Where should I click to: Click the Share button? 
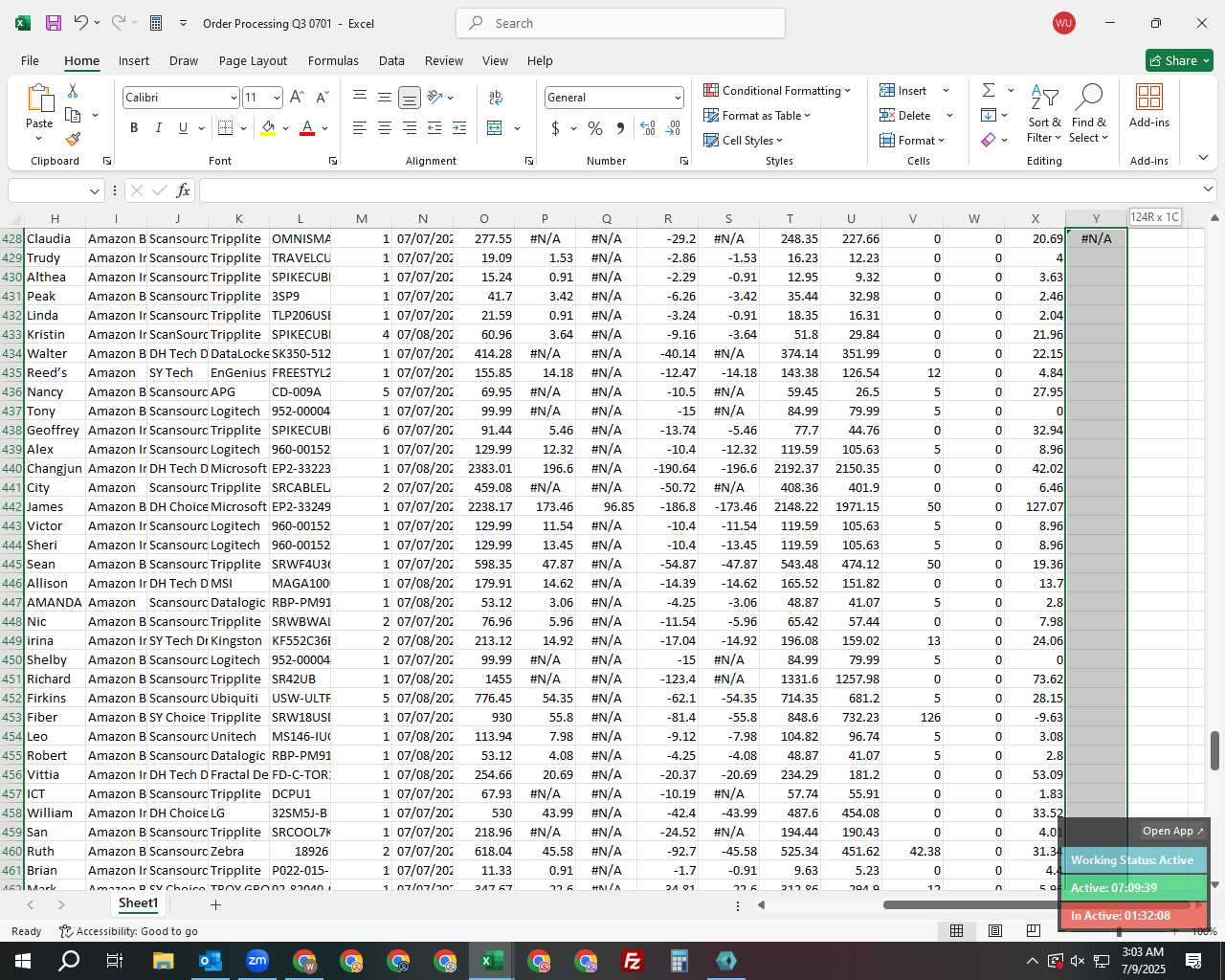[x=1179, y=60]
